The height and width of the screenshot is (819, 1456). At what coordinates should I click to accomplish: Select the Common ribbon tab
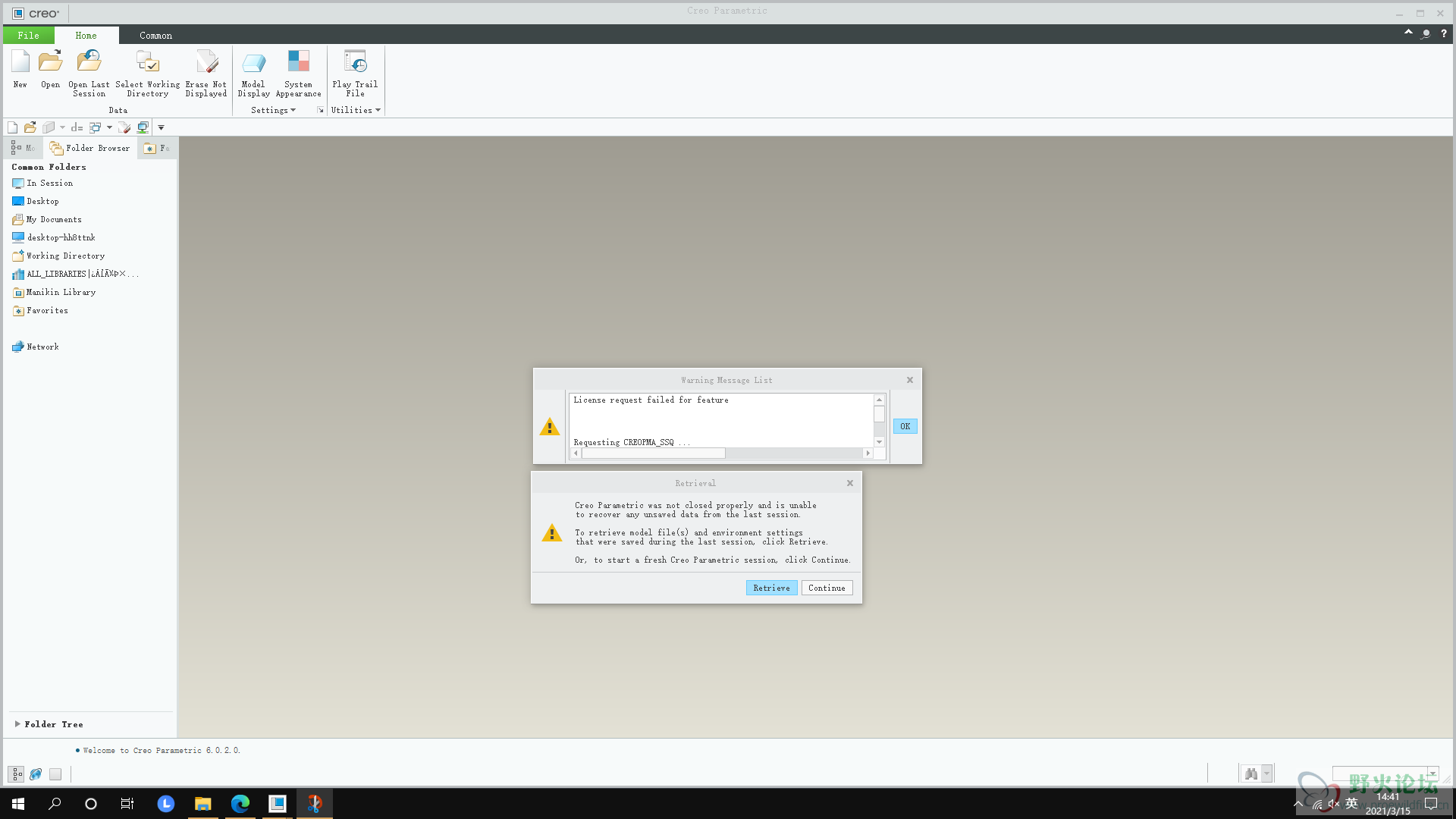coord(155,35)
